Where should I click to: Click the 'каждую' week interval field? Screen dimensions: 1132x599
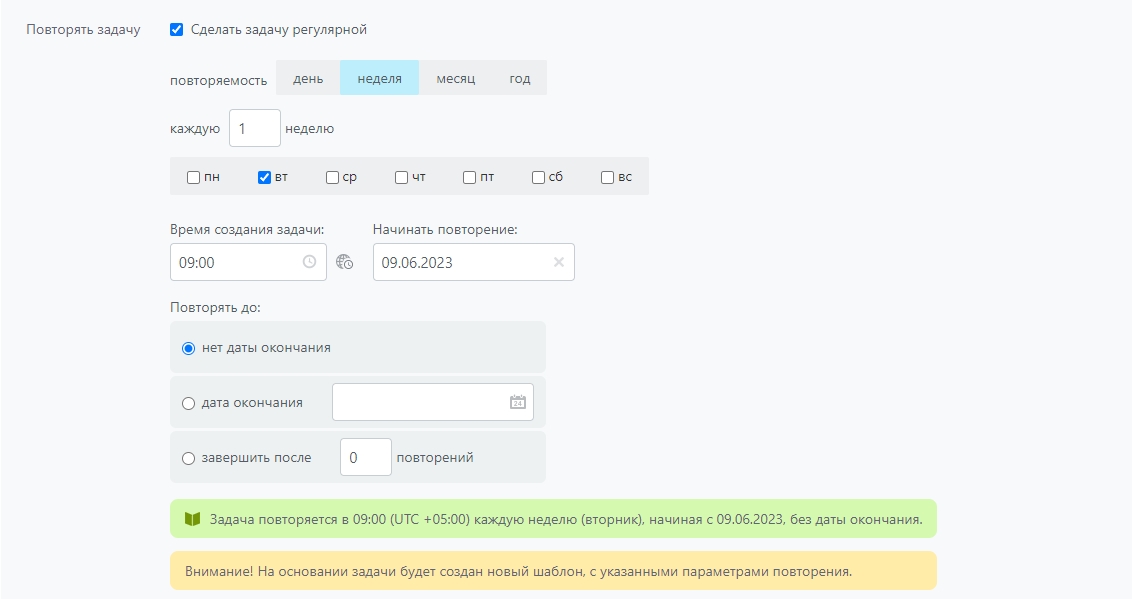tap(254, 128)
